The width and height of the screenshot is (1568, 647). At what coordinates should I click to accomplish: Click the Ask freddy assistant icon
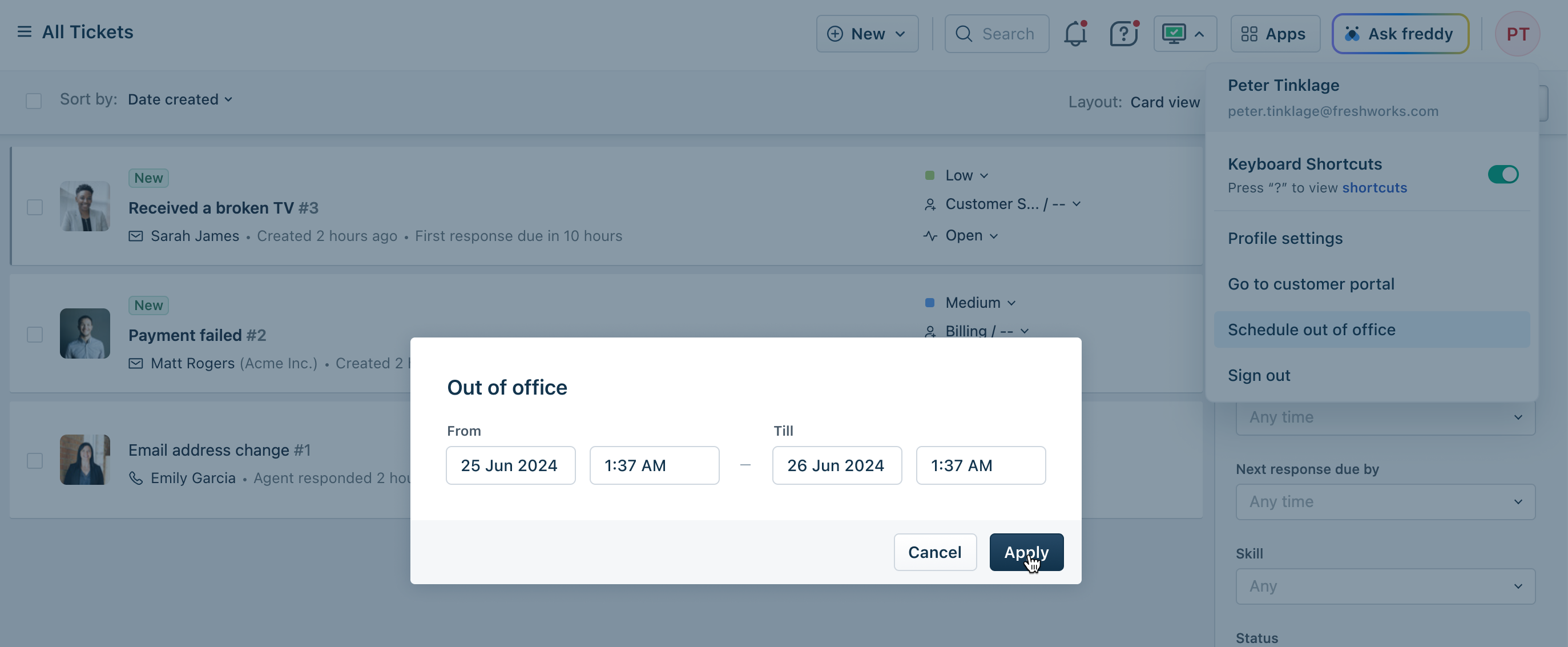tap(1352, 34)
